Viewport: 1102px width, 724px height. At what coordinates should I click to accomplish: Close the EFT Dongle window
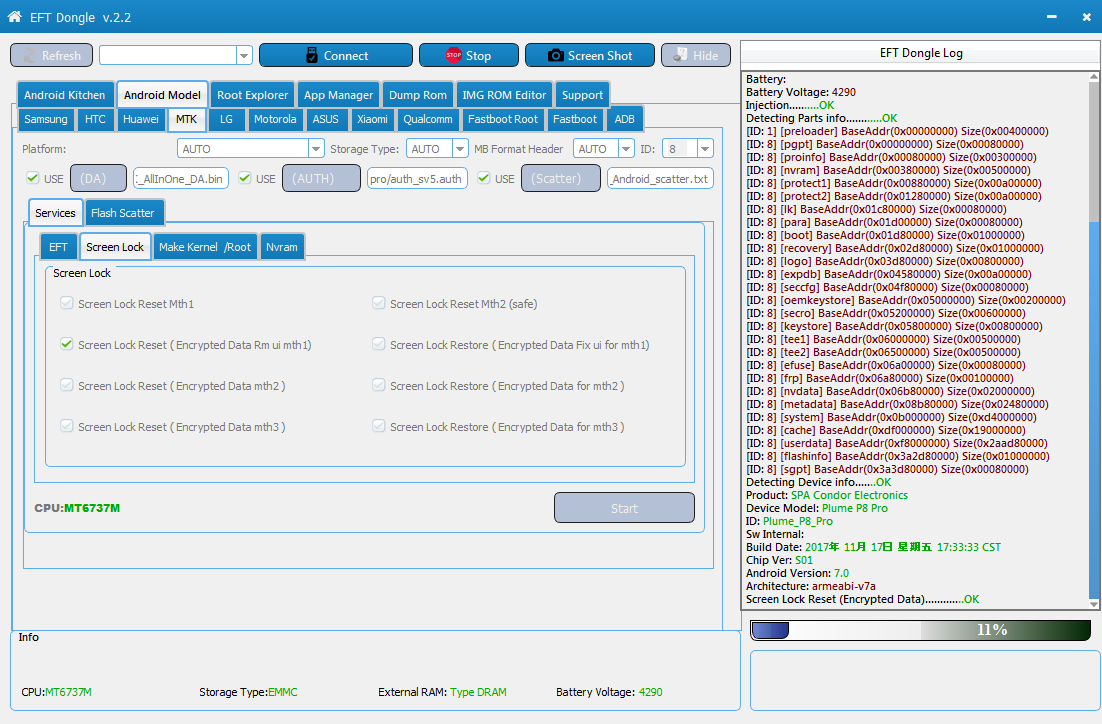click(1087, 17)
